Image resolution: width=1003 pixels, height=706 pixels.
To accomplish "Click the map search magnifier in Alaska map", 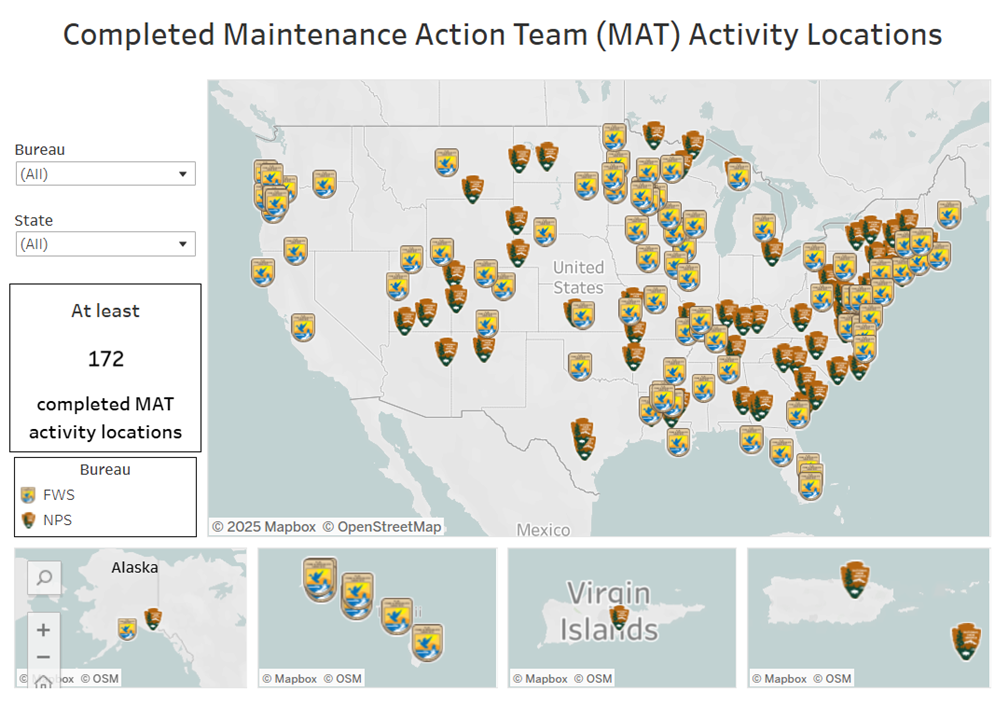I will coord(44,578).
